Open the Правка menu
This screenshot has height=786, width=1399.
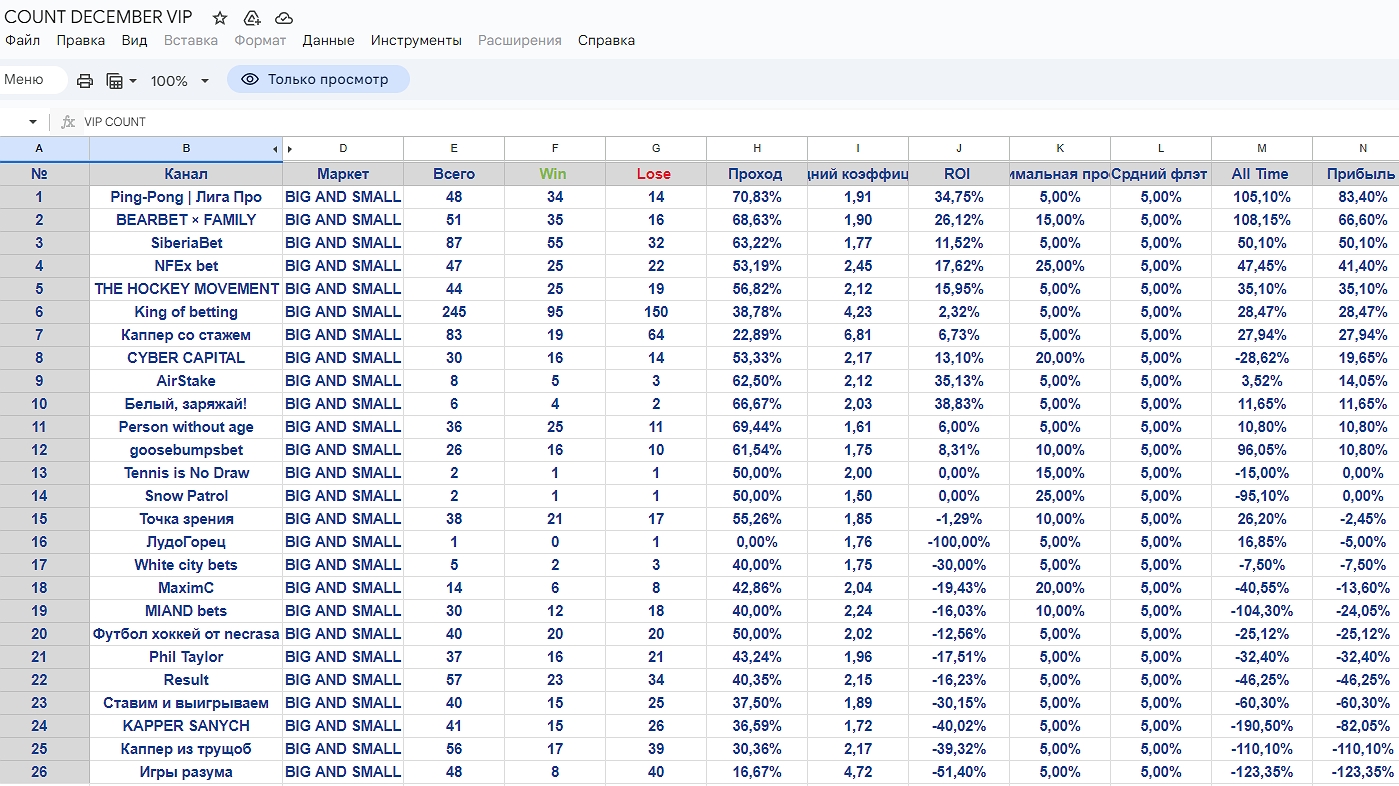pyautogui.click(x=81, y=41)
